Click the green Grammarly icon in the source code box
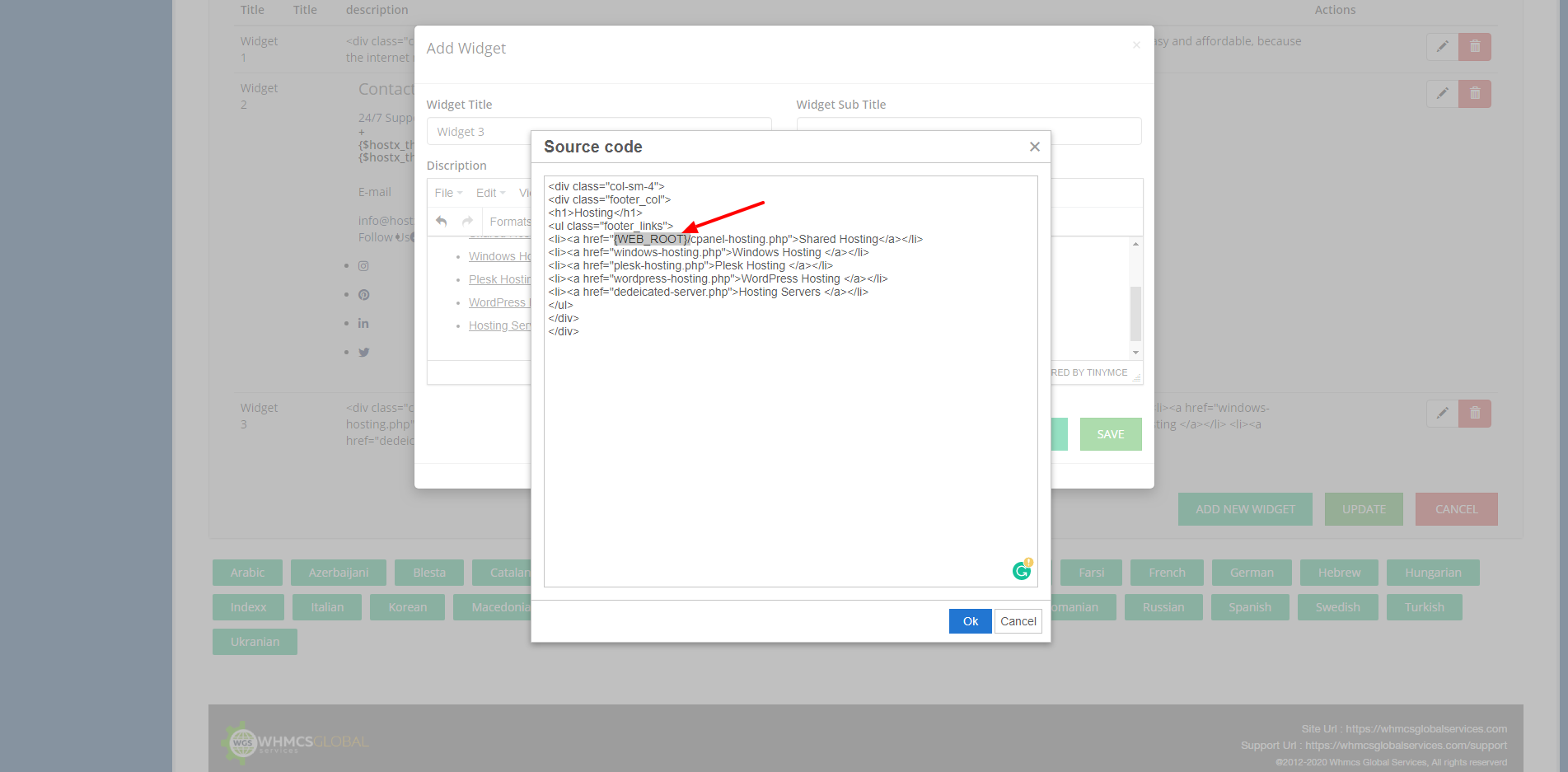Screen dimensions: 1568x772 pos(1022,570)
